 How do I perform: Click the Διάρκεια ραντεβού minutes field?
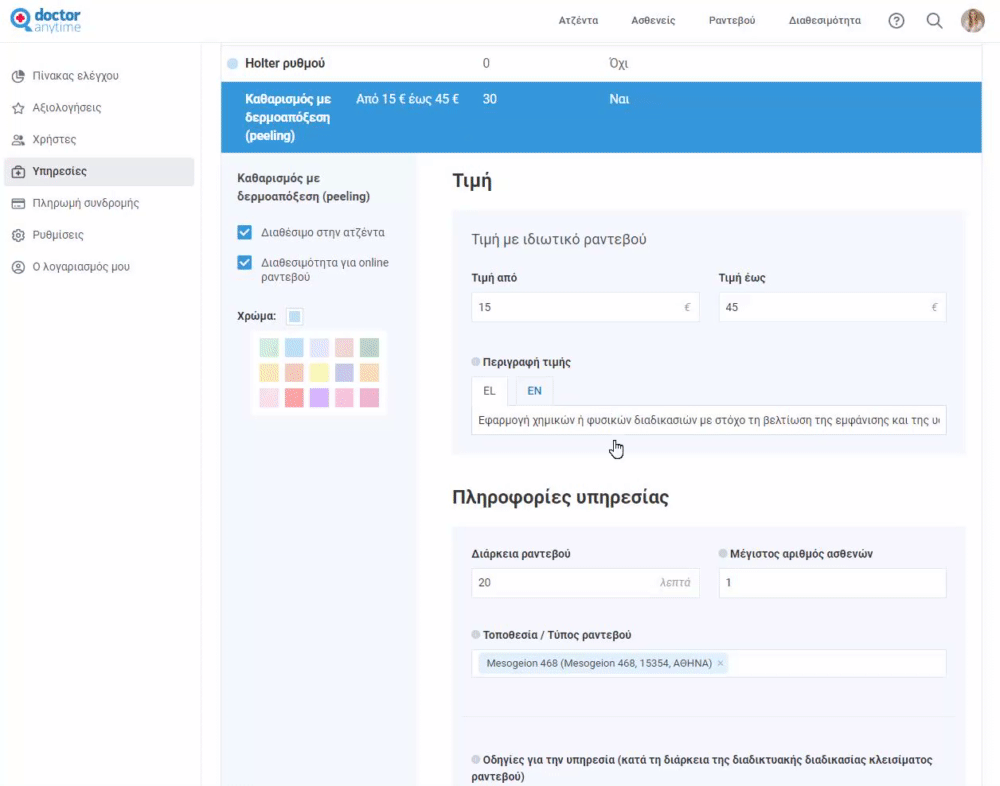click(x=585, y=582)
